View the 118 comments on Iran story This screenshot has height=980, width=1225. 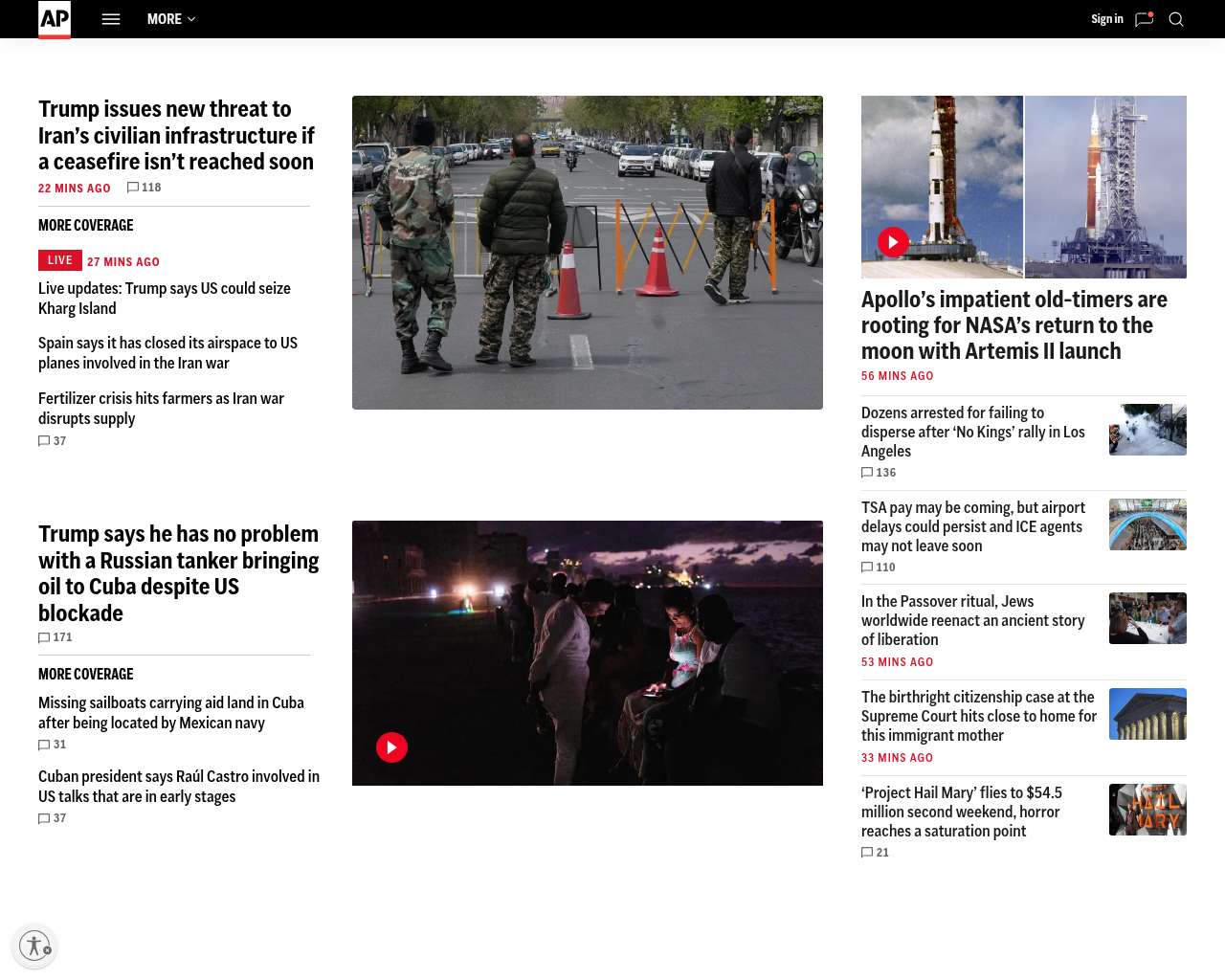pyautogui.click(x=145, y=188)
